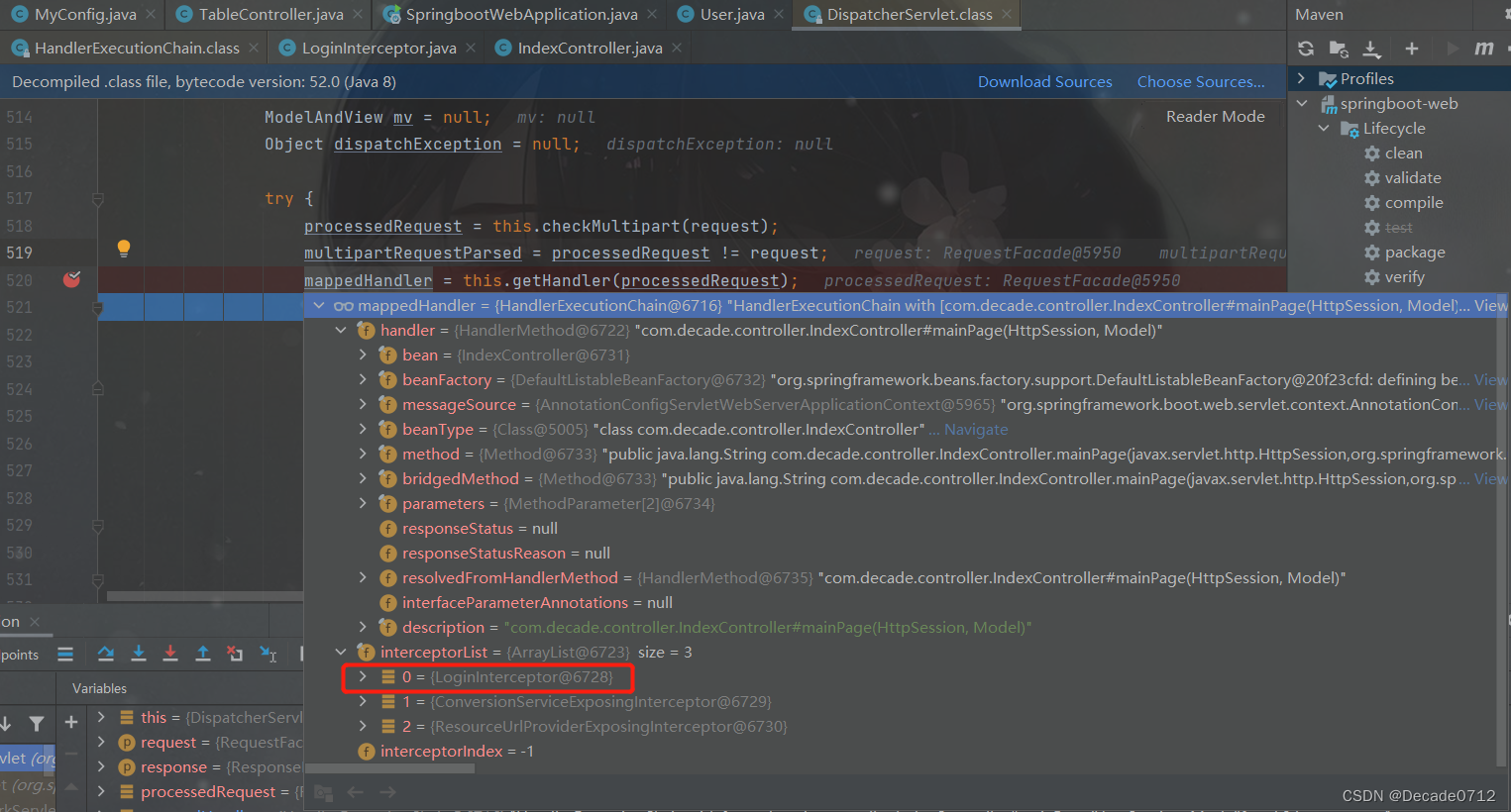Image resolution: width=1511 pixels, height=812 pixels.
Task: Execute Maven goal with the m icon
Action: point(1483,49)
